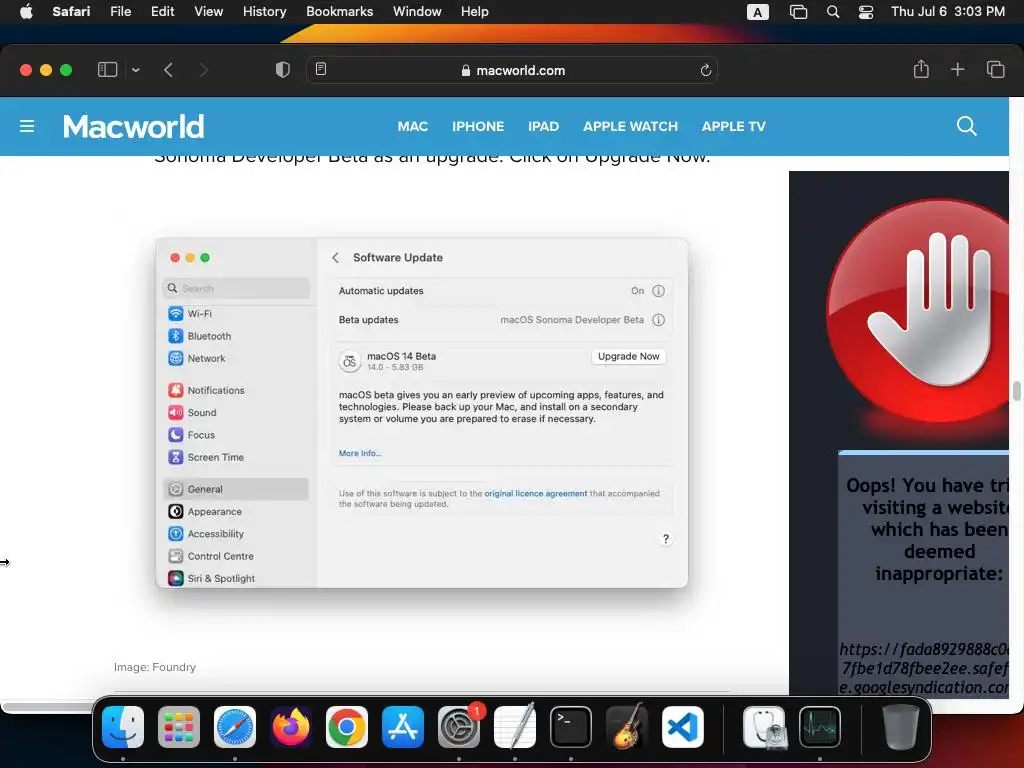1024x768 pixels.
Task: Open Control Centre in menu bar
Action: click(x=866, y=12)
